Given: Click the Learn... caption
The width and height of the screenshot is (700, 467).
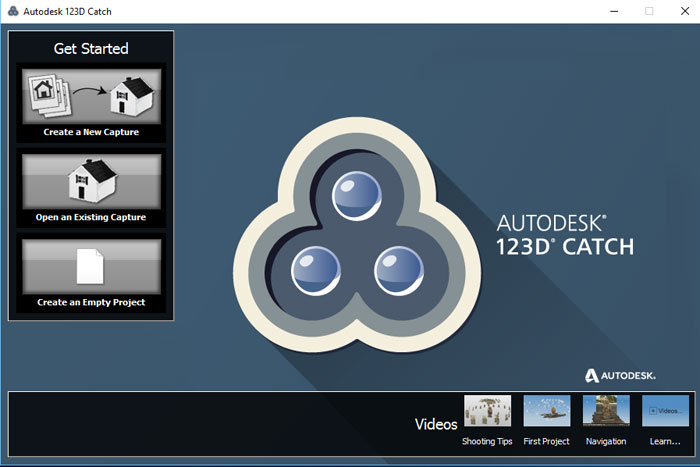Looking at the screenshot, I should [665, 442].
